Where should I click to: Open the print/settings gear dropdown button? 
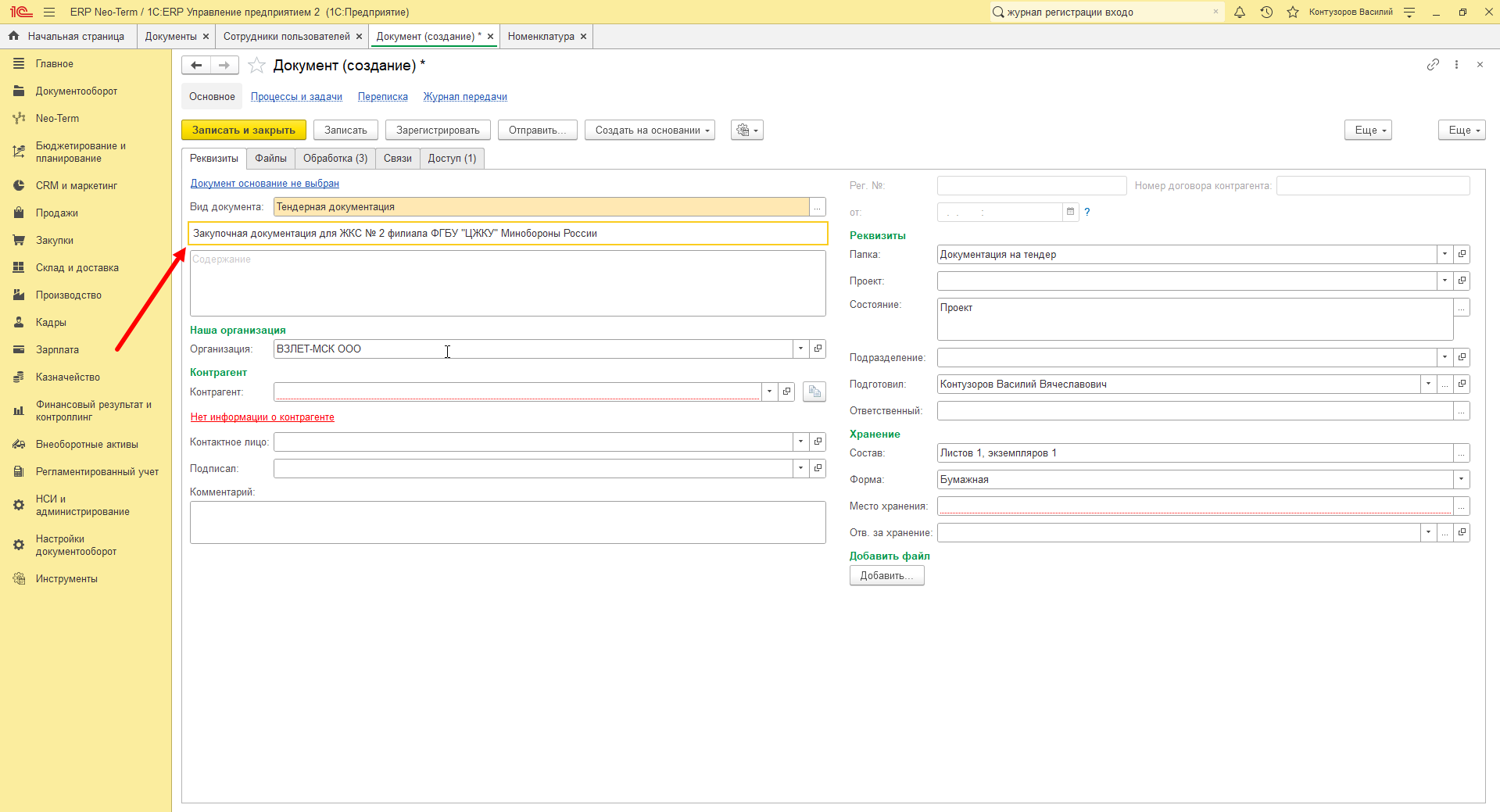coord(747,131)
